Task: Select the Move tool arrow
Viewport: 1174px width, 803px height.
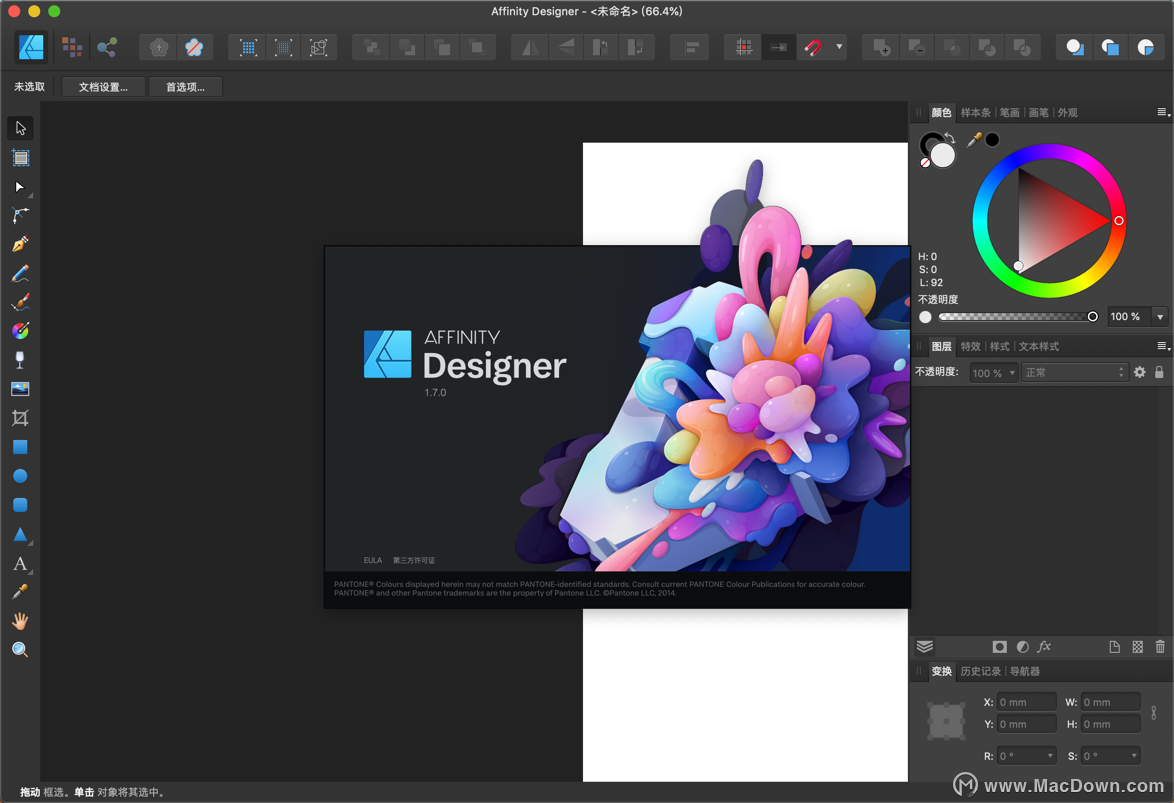Action: [20, 128]
